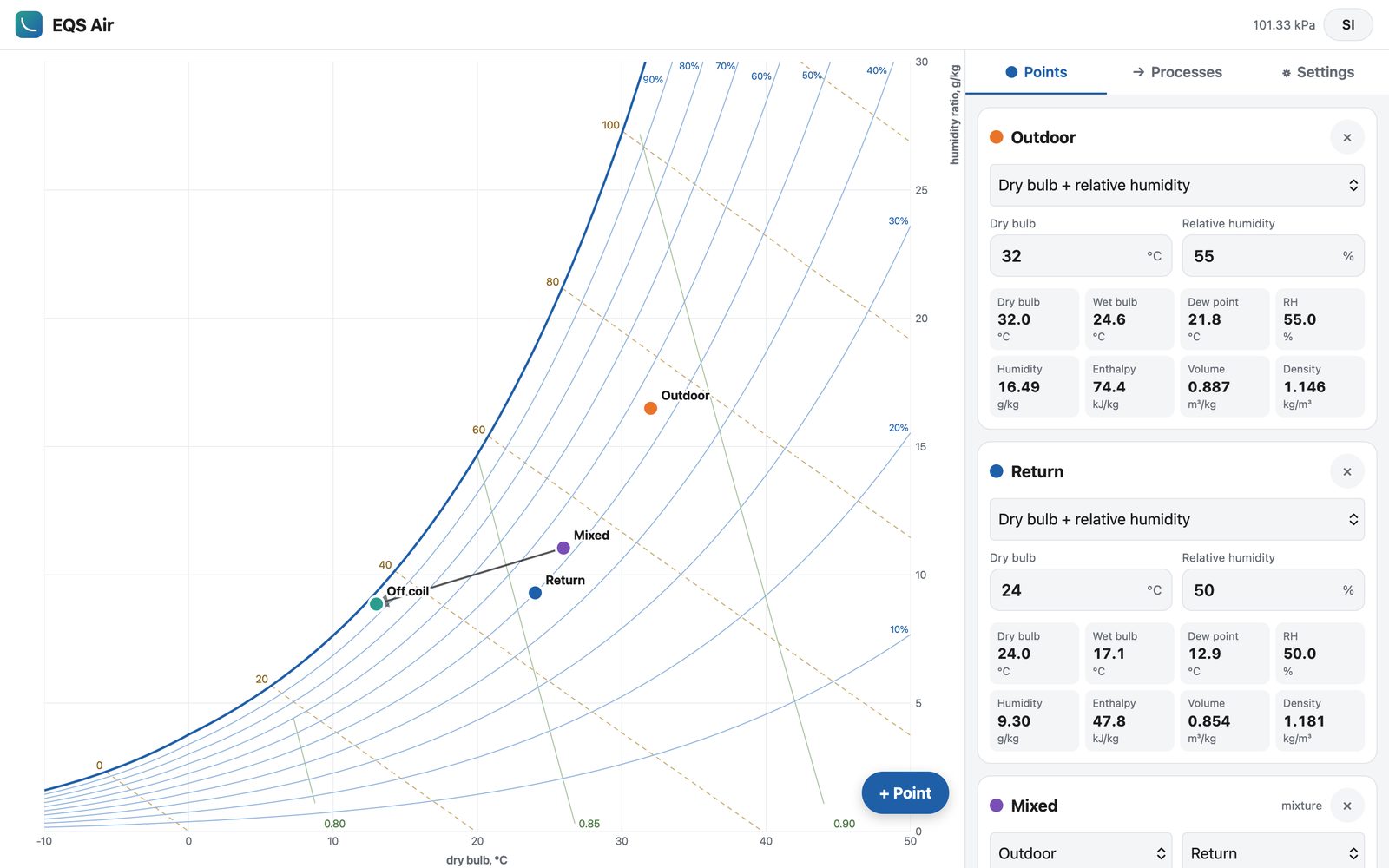Toggle the SI units button
This screenshot has height=868, width=1389.
(x=1347, y=25)
